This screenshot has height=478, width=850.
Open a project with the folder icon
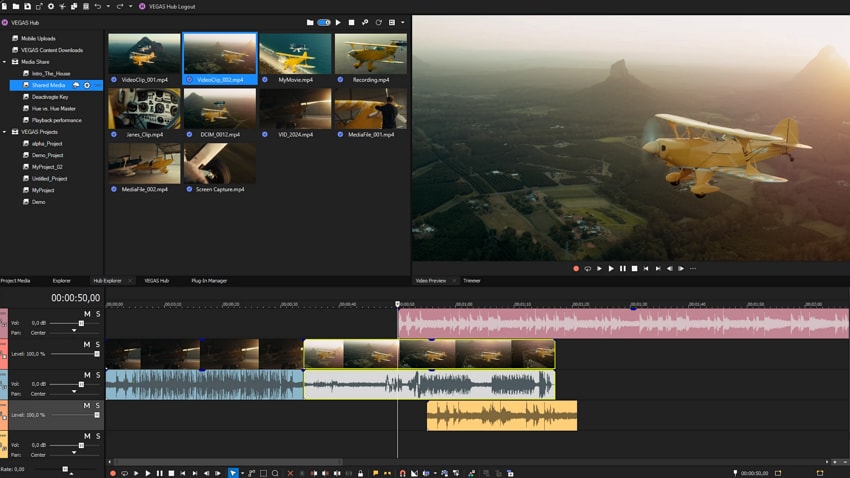coord(16,7)
